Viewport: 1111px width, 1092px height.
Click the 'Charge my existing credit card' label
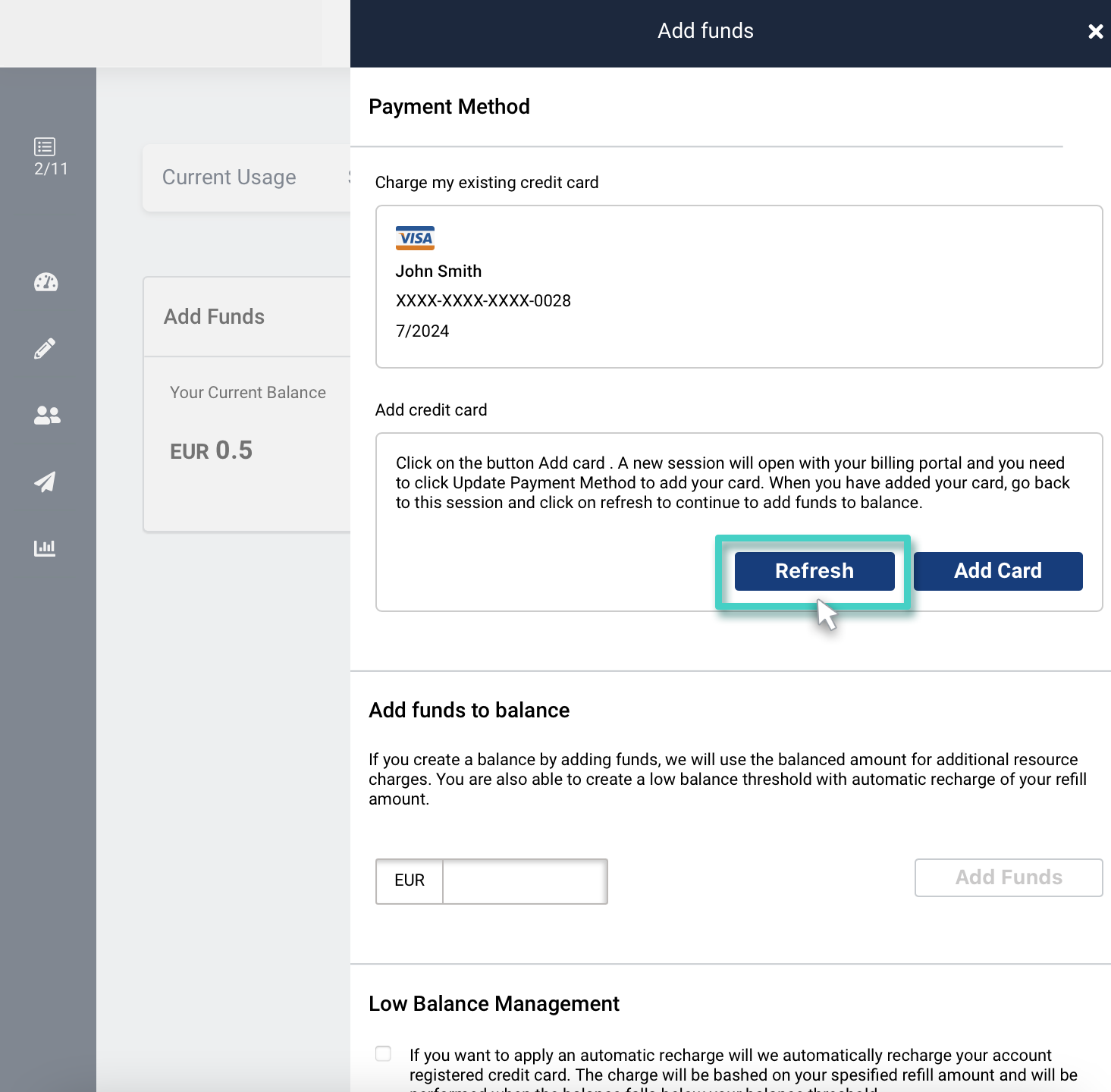(x=487, y=183)
